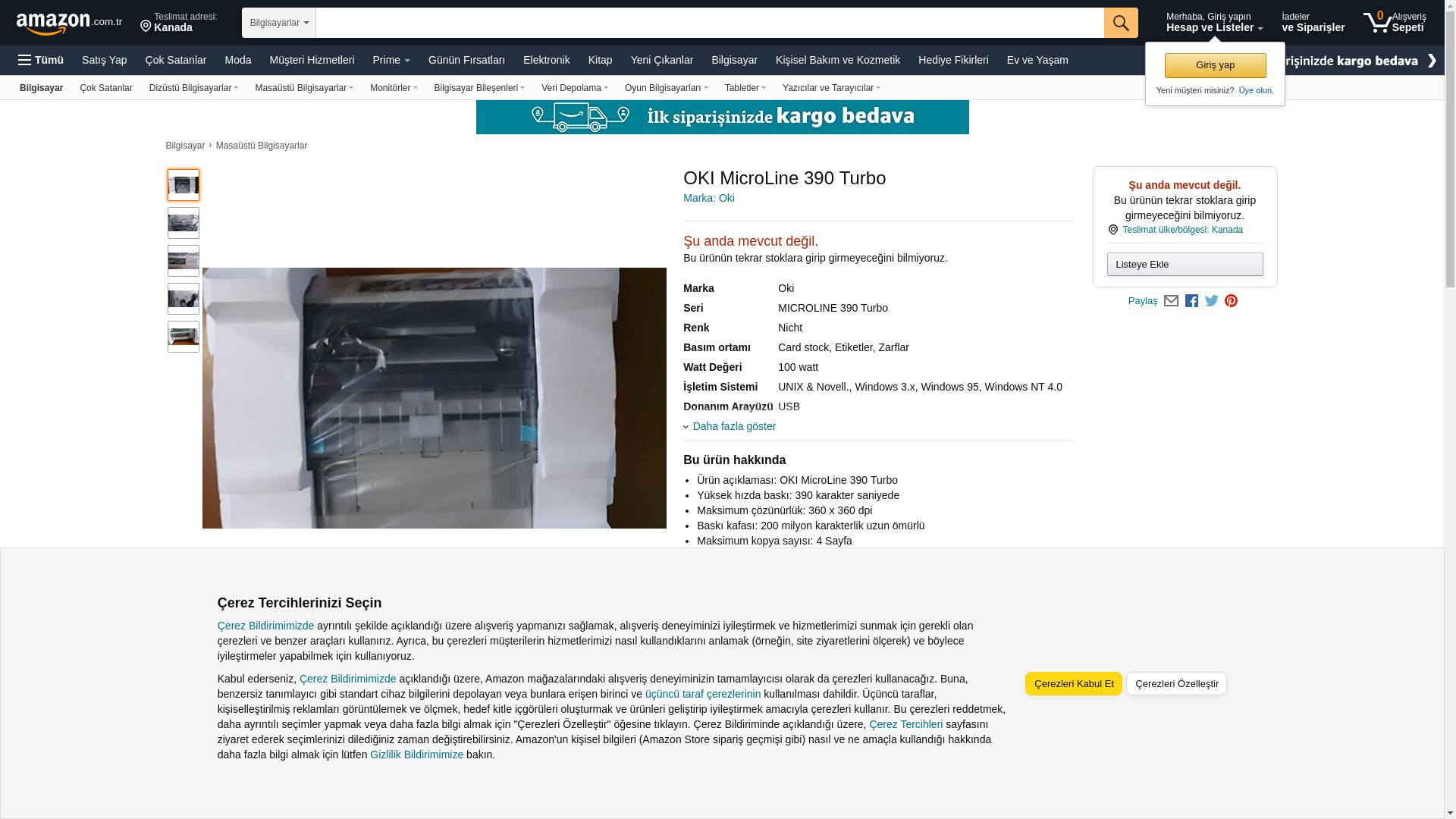Viewport: 1456px width, 819px height.
Task: Open the Elektronik nav item
Action: click(546, 60)
